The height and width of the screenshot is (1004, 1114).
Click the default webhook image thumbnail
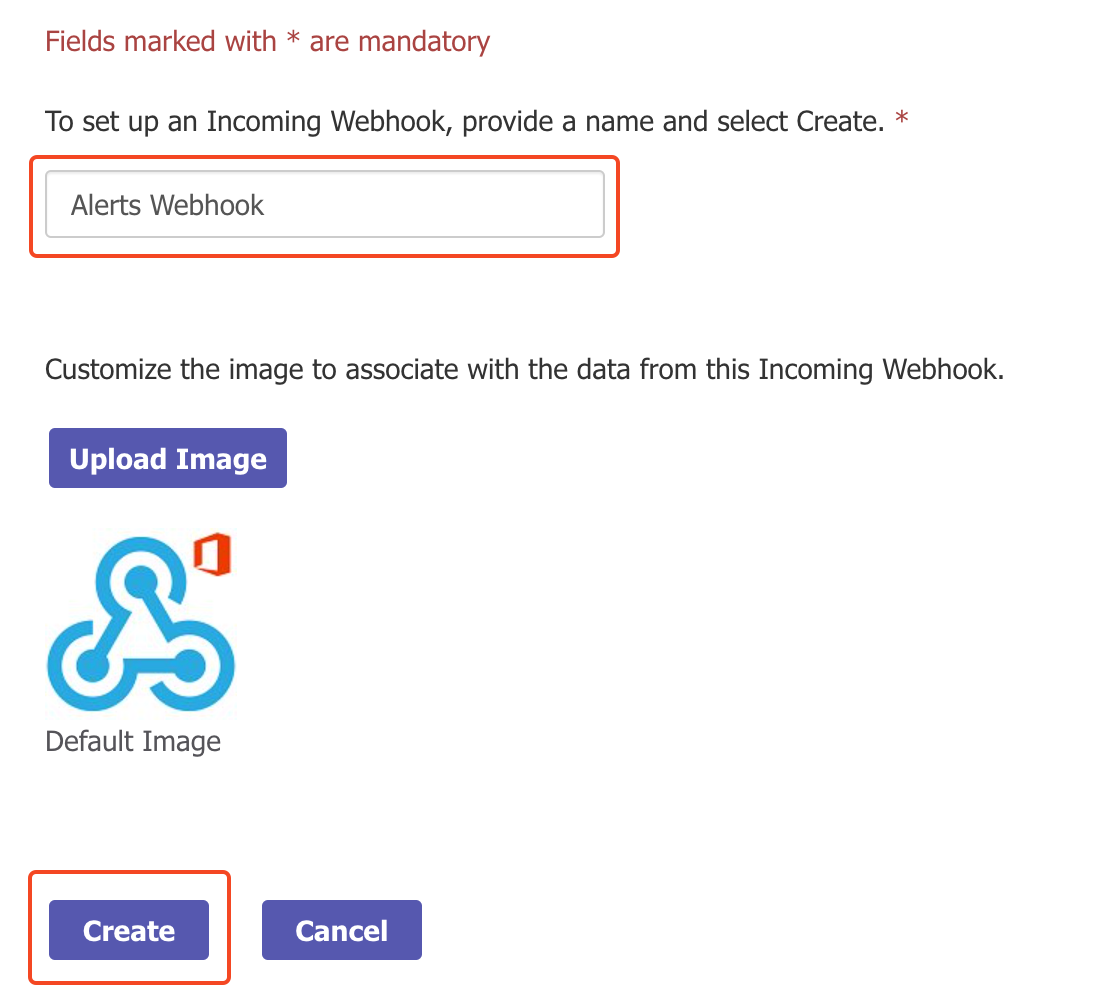click(141, 623)
